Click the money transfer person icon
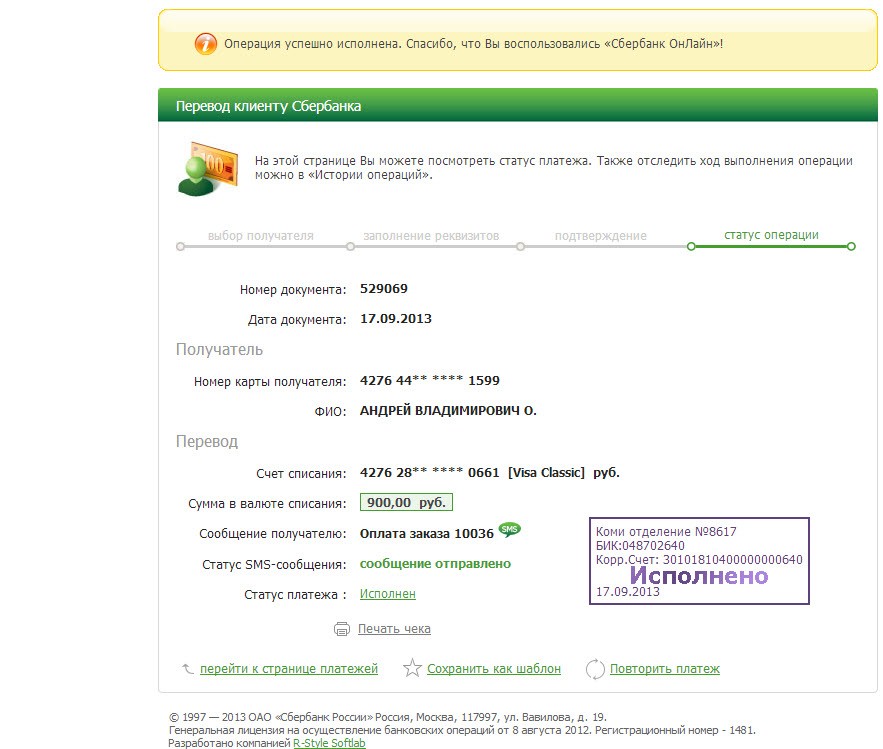This screenshot has width=883, height=749. click(208, 169)
